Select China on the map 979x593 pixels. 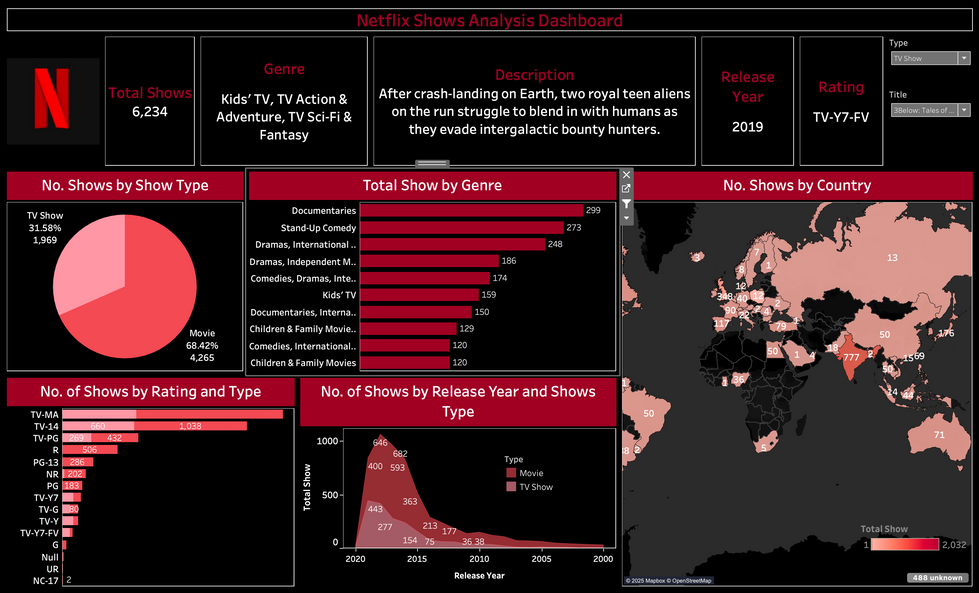(x=883, y=334)
